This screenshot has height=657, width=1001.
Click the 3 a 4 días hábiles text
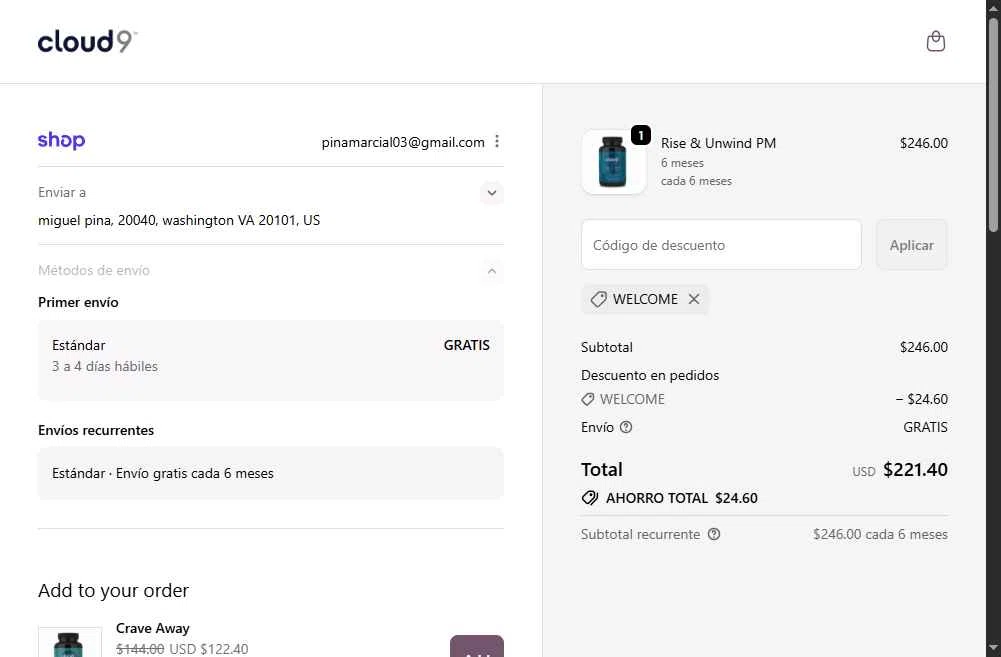tap(105, 366)
